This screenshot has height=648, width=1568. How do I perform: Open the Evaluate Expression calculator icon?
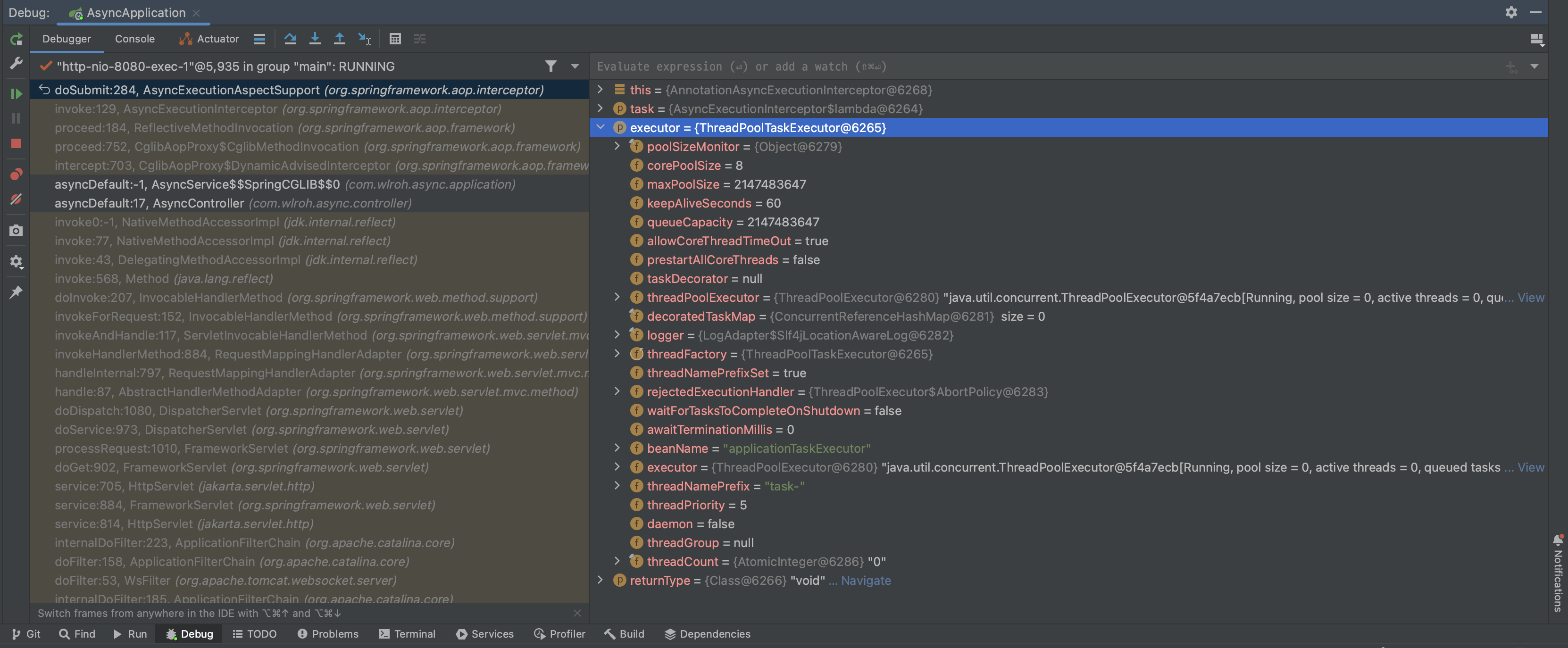(x=395, y=39)
